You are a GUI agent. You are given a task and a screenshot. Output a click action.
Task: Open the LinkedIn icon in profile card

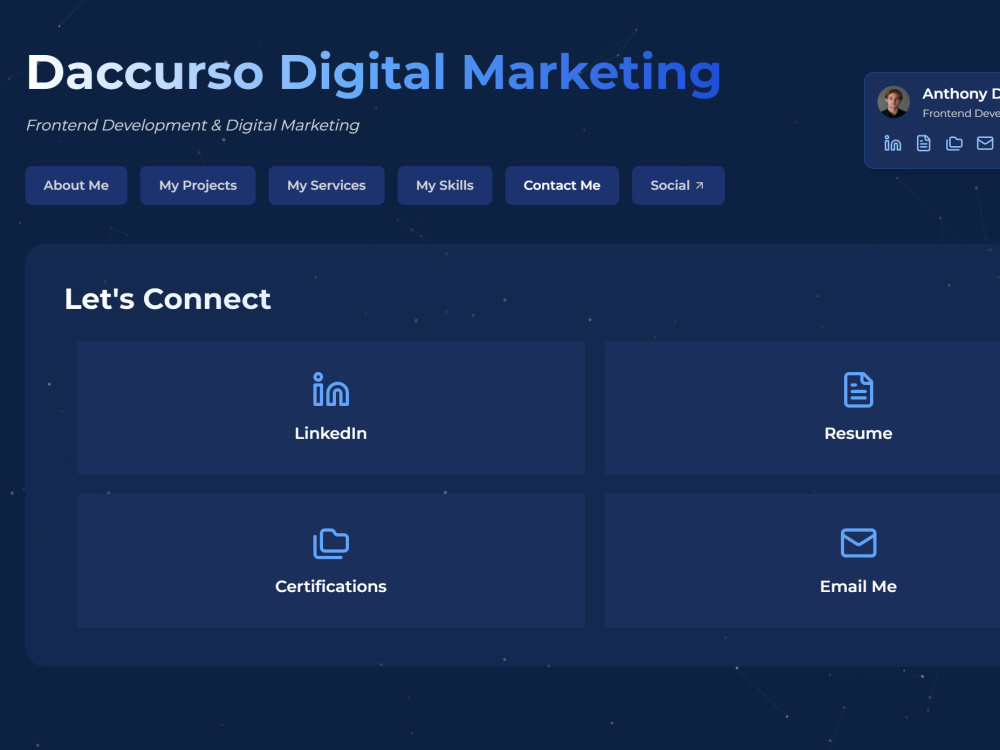(893, 143)
